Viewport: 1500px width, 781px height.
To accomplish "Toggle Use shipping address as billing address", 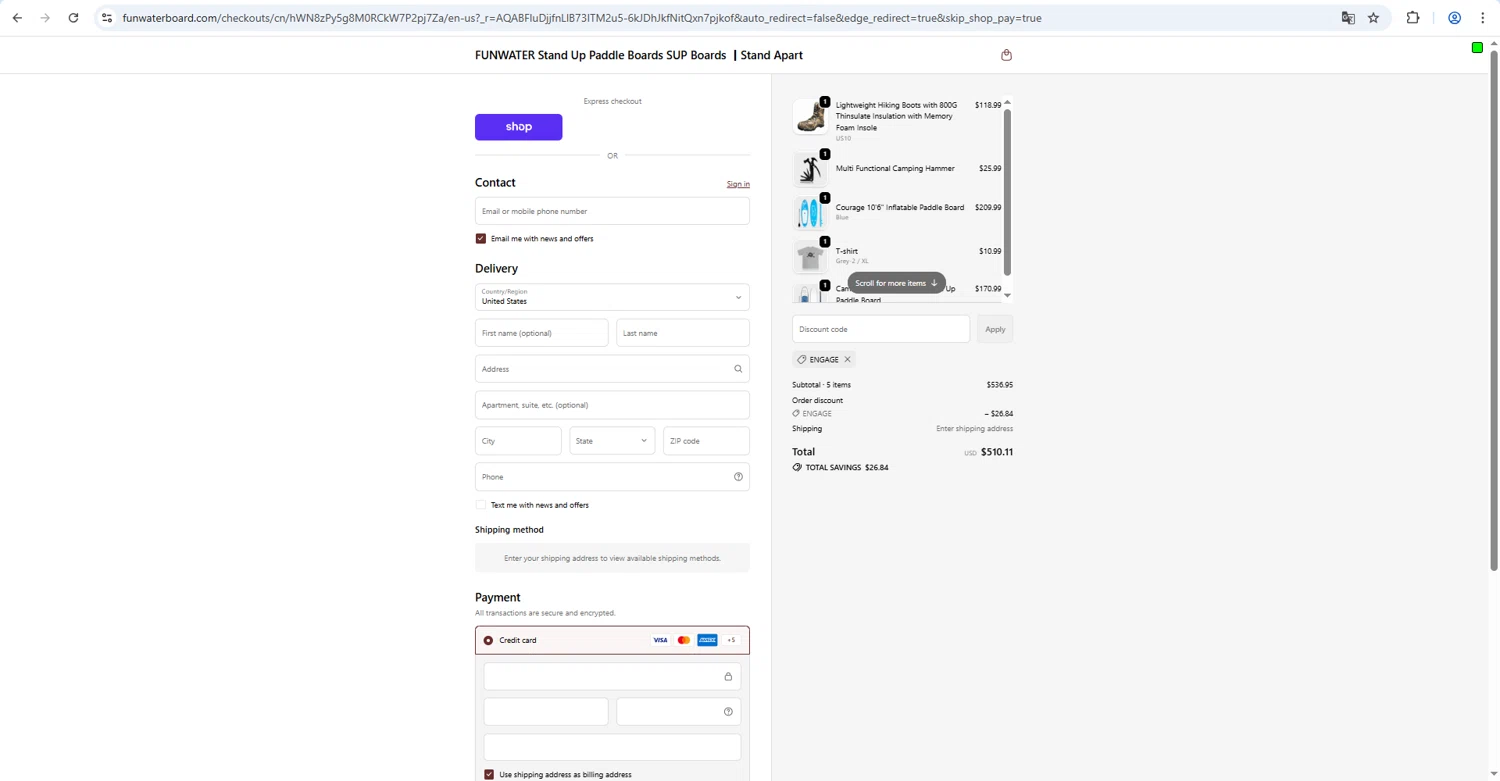I will (489, 775).
